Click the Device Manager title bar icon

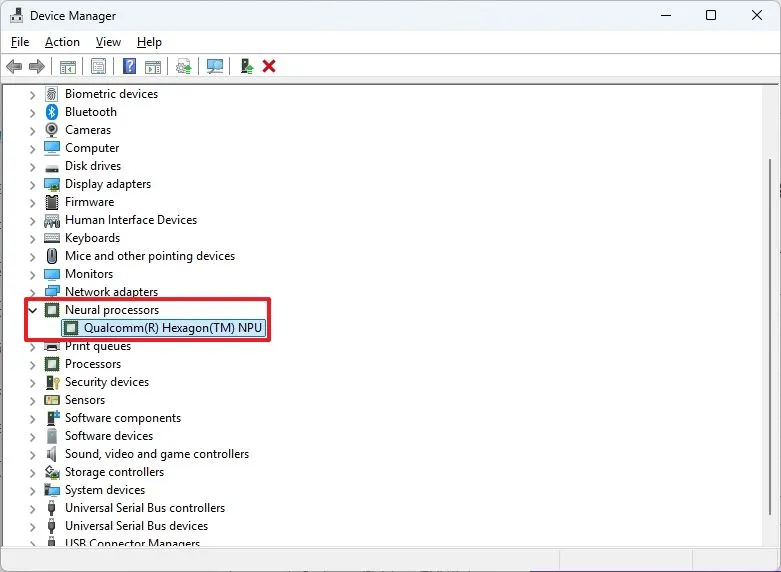point(16,15)
